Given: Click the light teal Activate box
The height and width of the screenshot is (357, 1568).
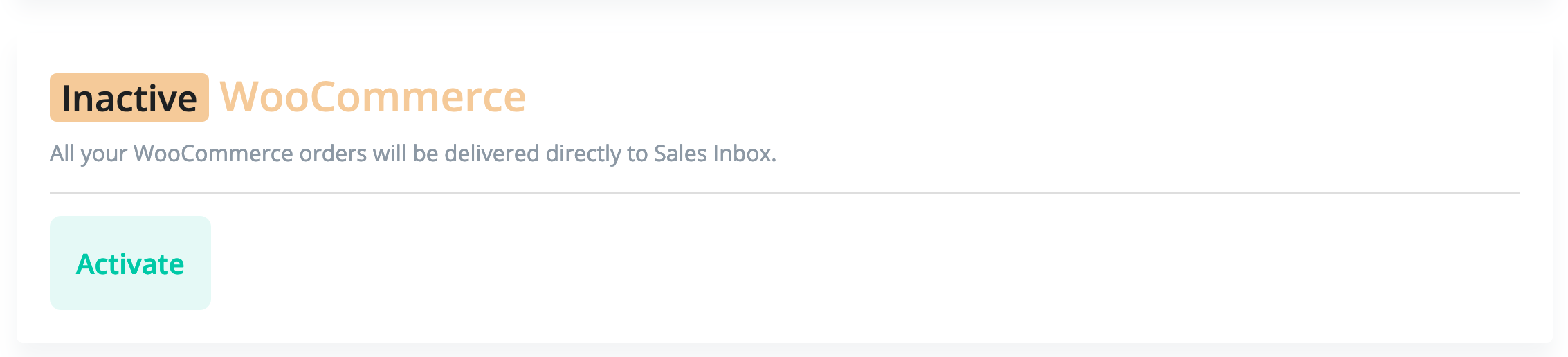Looking at the screenshot, I should 130,263.
